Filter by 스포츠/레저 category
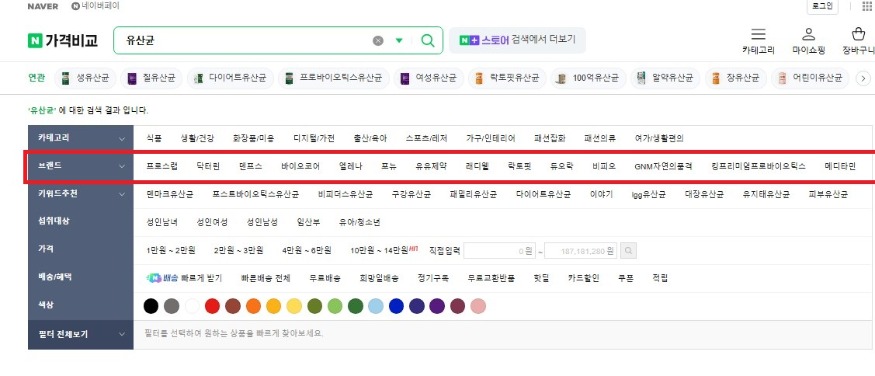The image size is (875, 376). [x=426, y=138]
